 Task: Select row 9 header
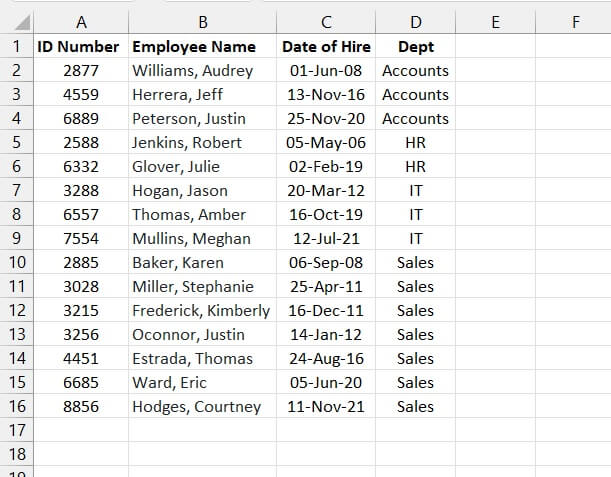pos(16,238)
